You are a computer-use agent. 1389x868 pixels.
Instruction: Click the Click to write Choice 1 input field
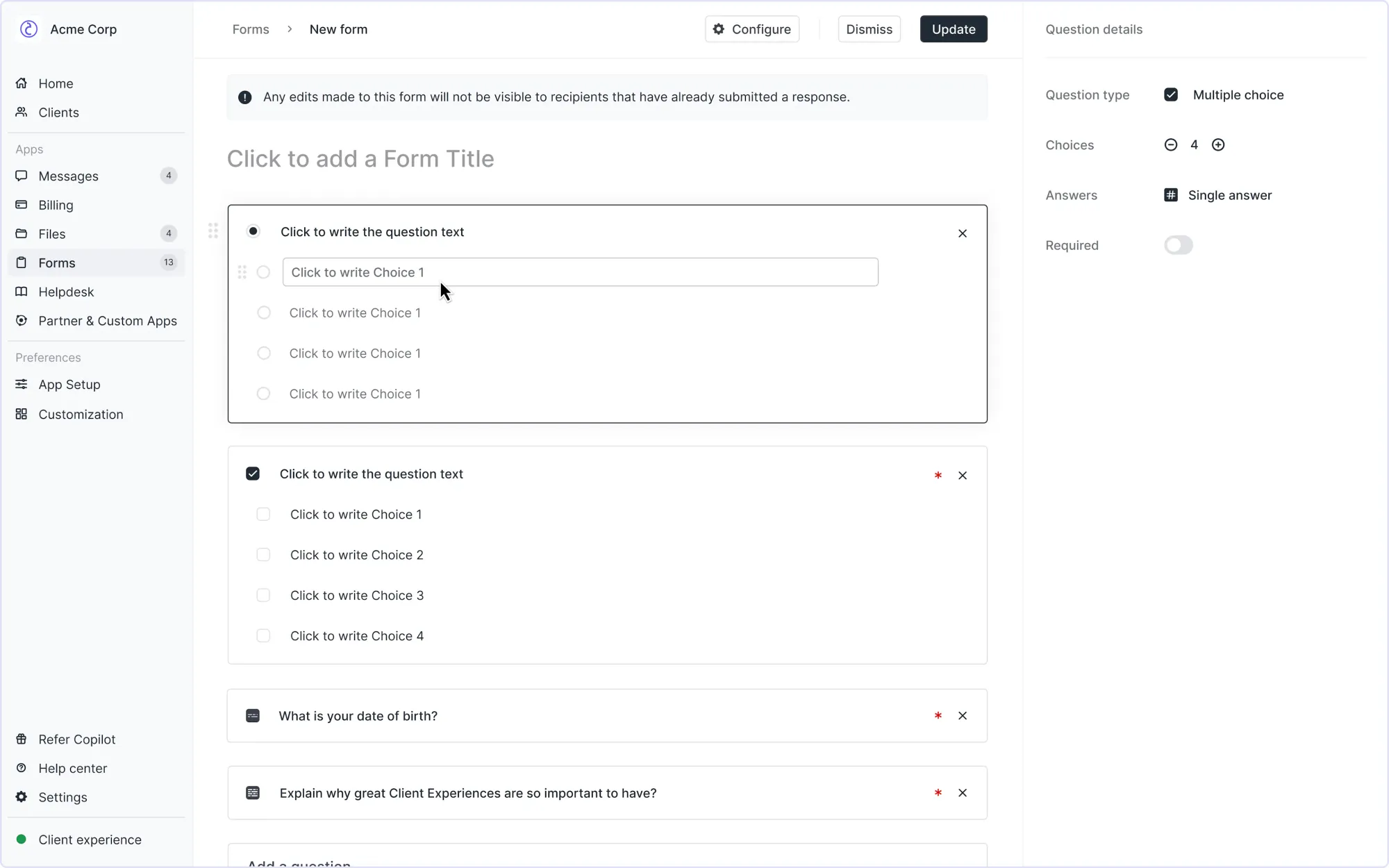pos(580,272)
